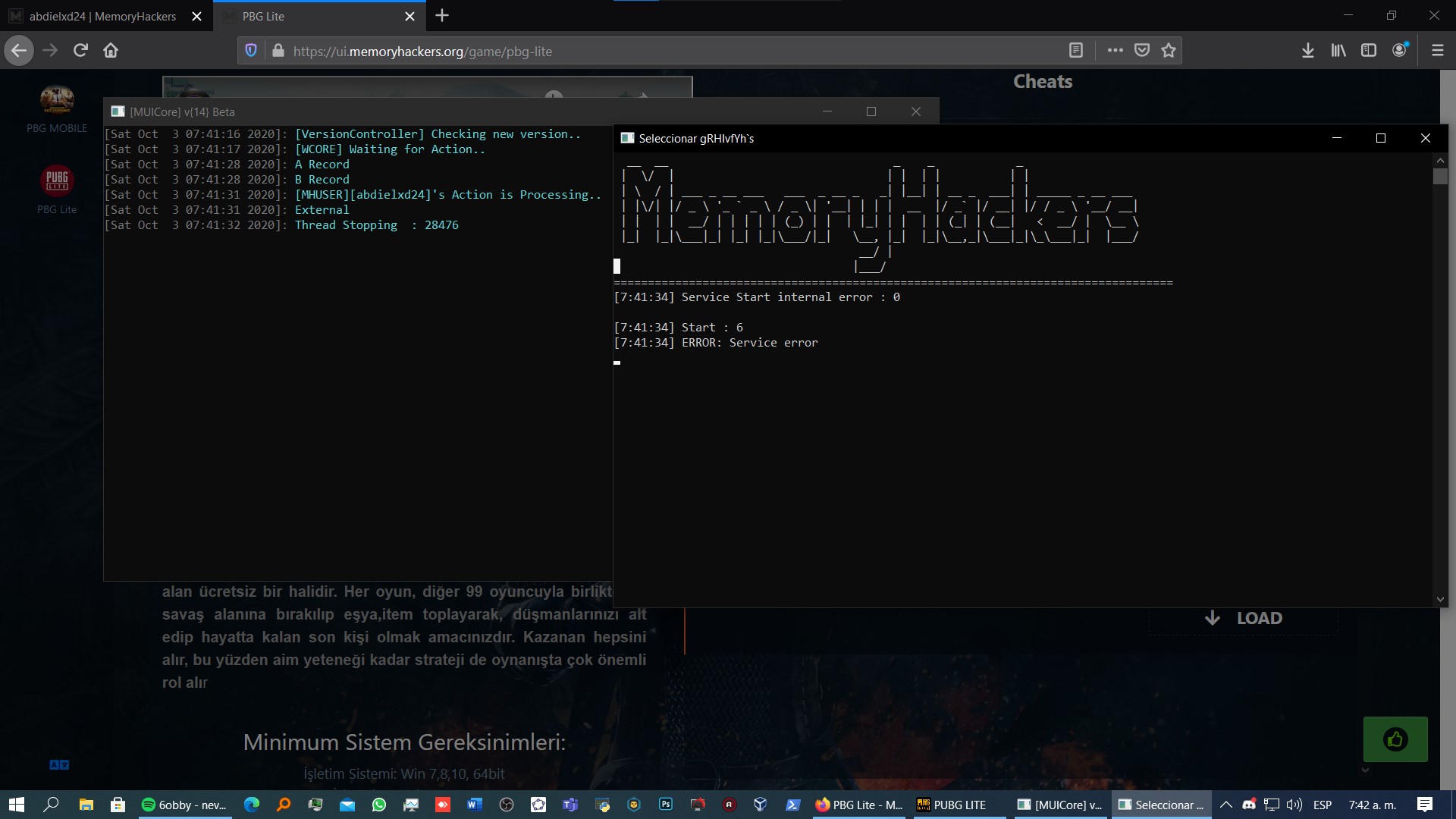Image resolution: width=1456 pixels, height=819 pixels.
Task: Open Microsoft Teams from the taskbar
Action: pos(570,805)
